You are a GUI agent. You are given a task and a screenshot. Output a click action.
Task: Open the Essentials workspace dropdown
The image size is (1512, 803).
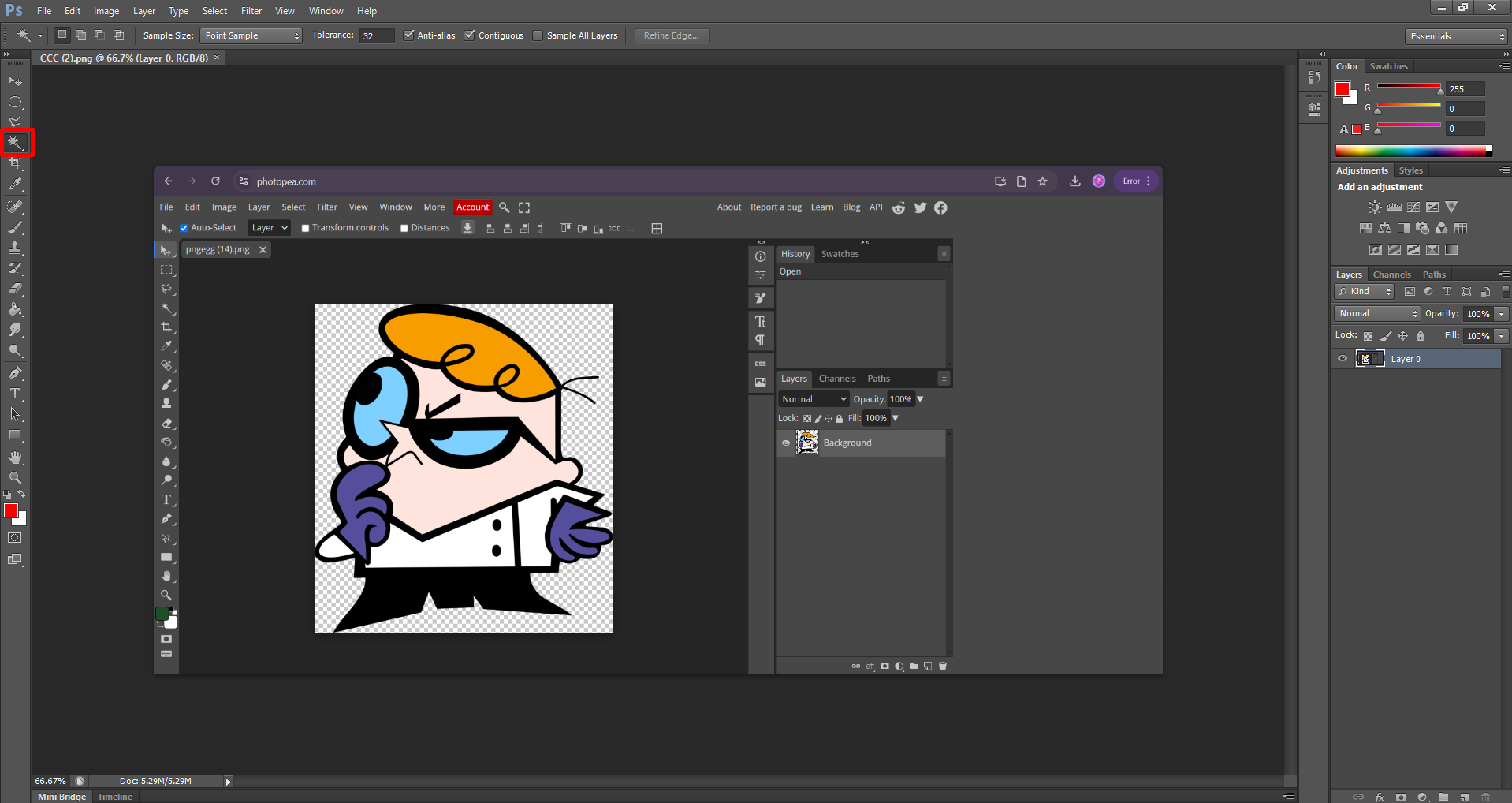[1456, 36]
